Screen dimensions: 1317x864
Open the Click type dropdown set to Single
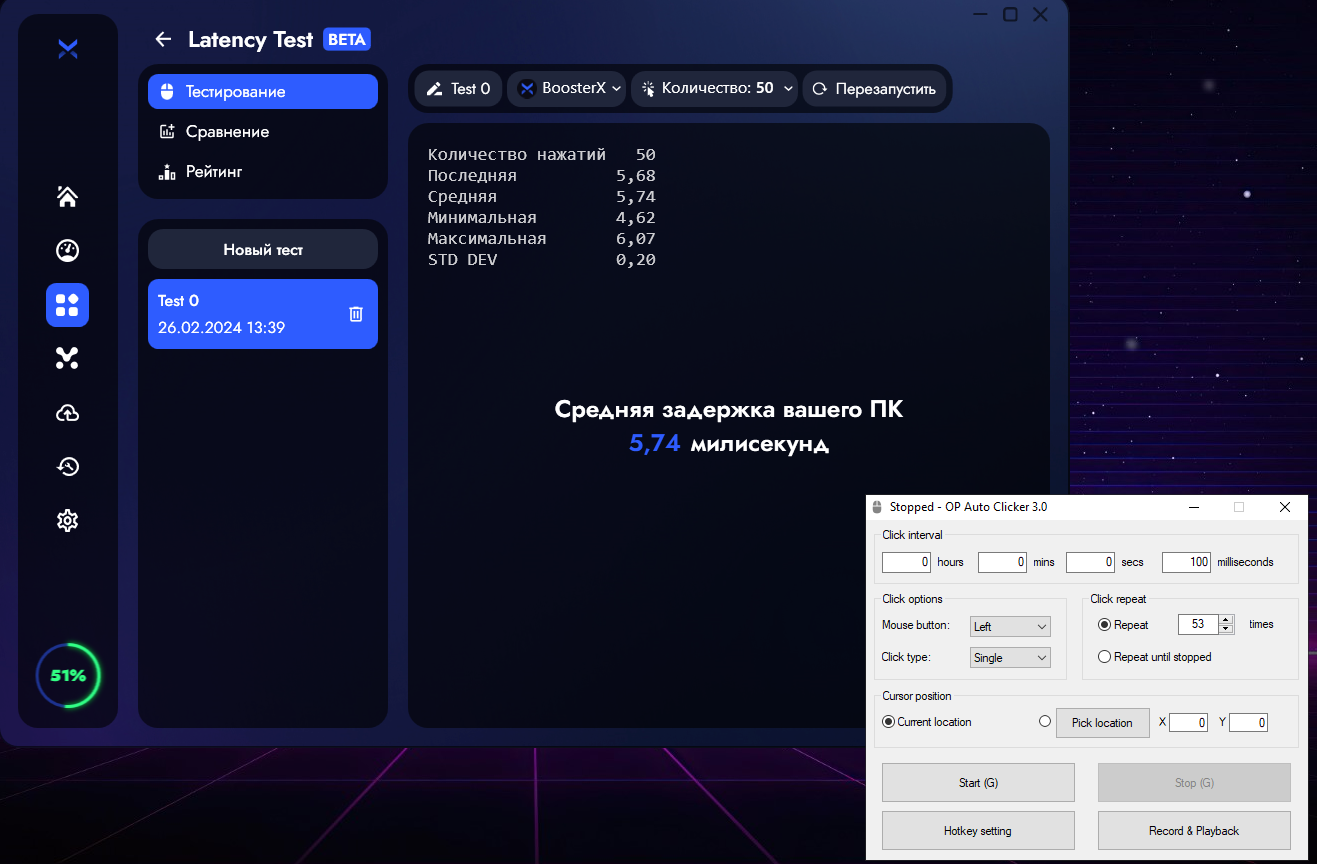[1011, 657]
